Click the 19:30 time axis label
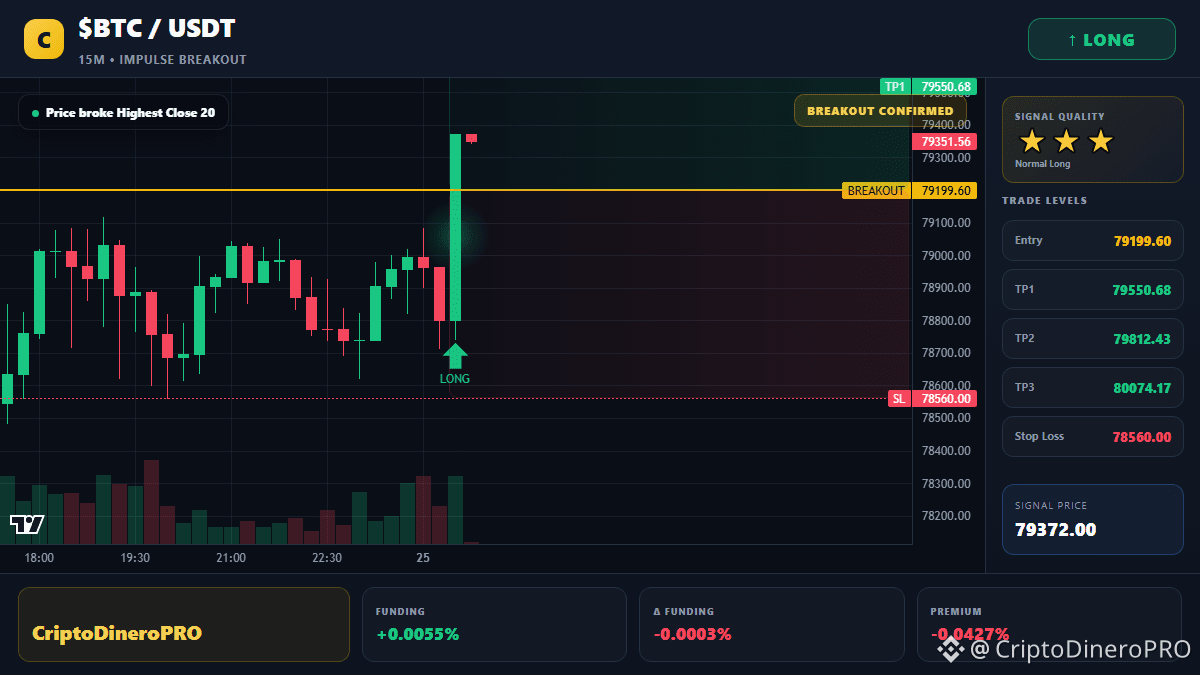1200x675 pixels. point(135,558)
